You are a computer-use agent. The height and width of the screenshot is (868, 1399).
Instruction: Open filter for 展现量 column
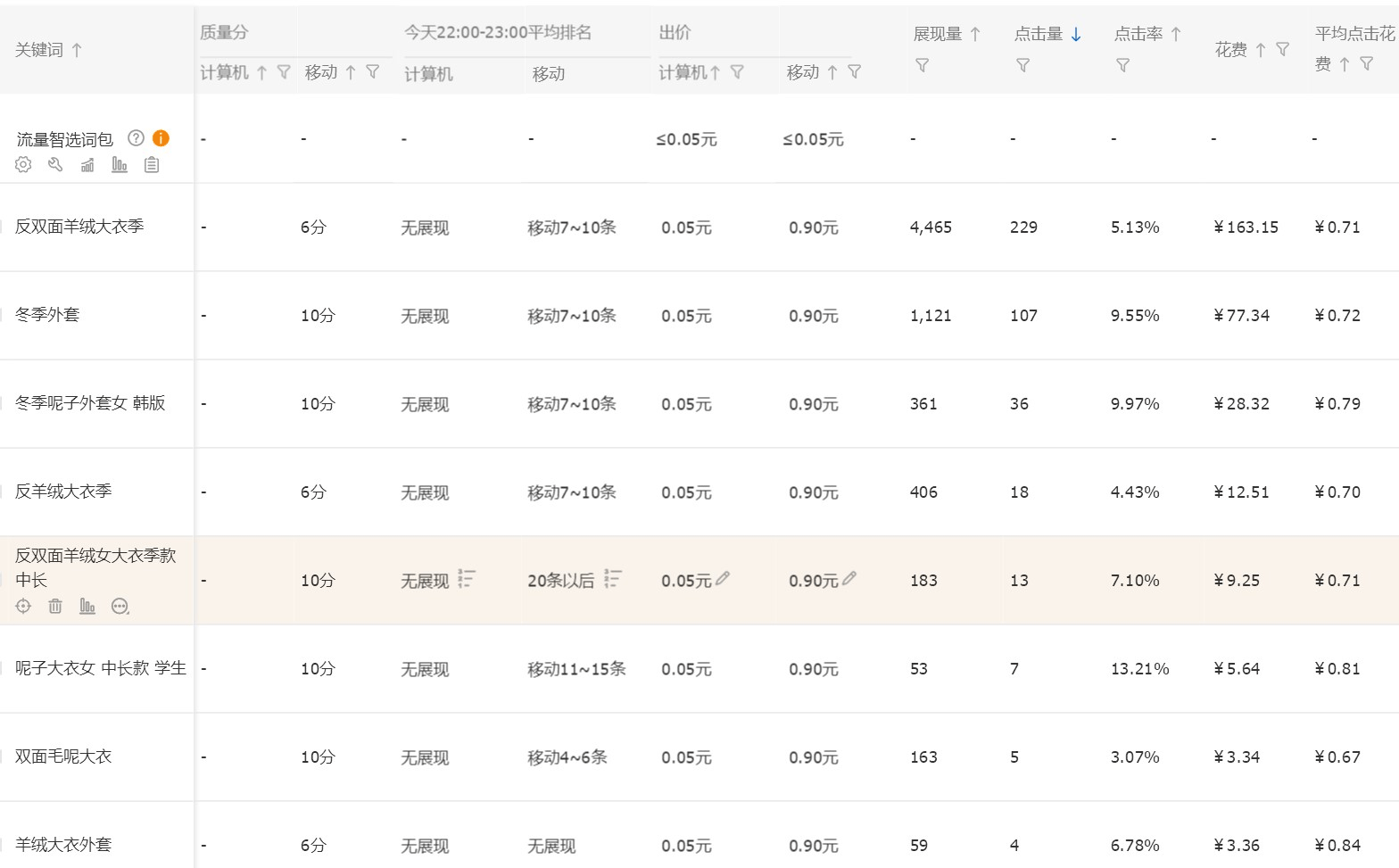[923, 65]
